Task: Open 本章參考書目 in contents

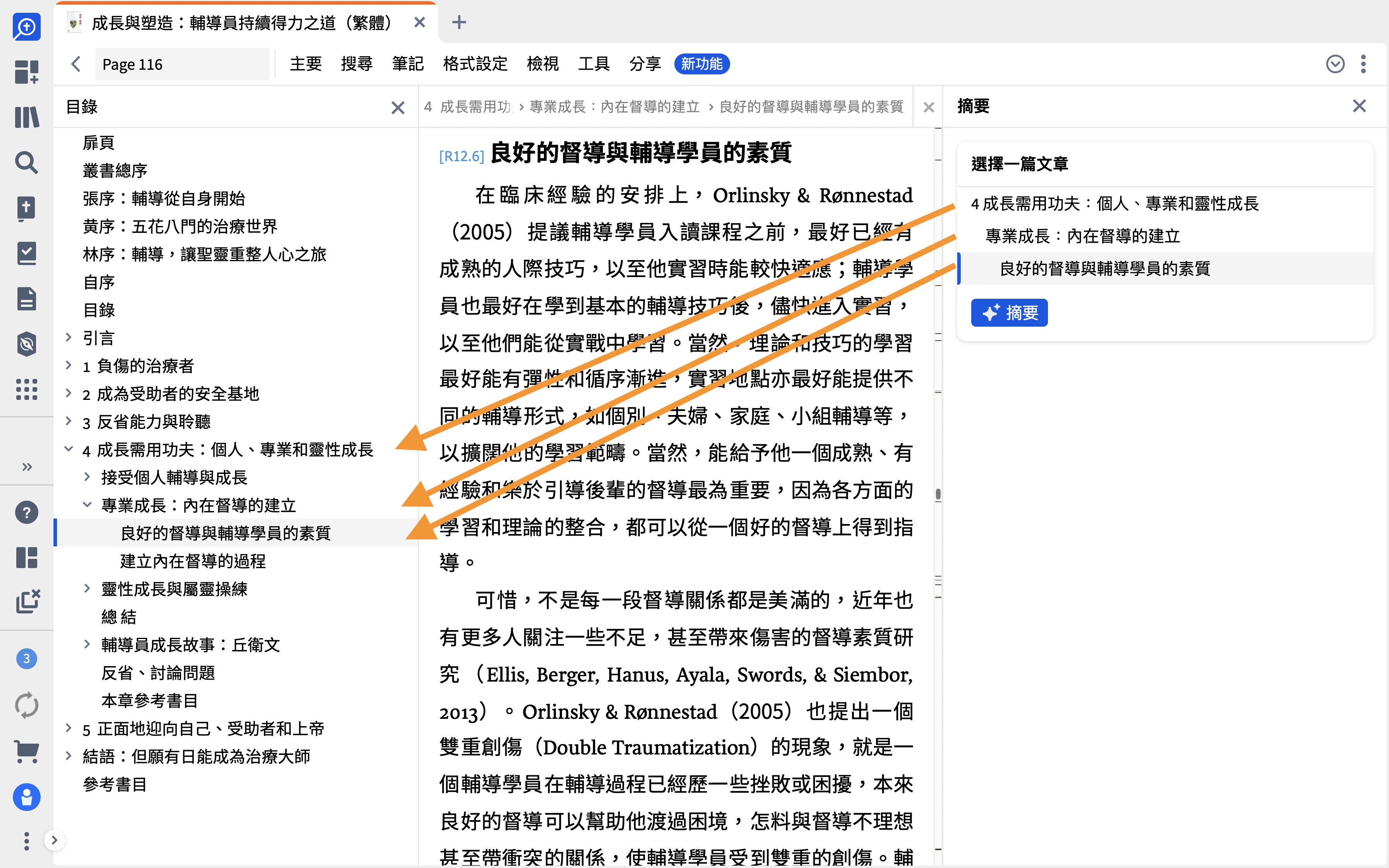Action: pos(149,700)
